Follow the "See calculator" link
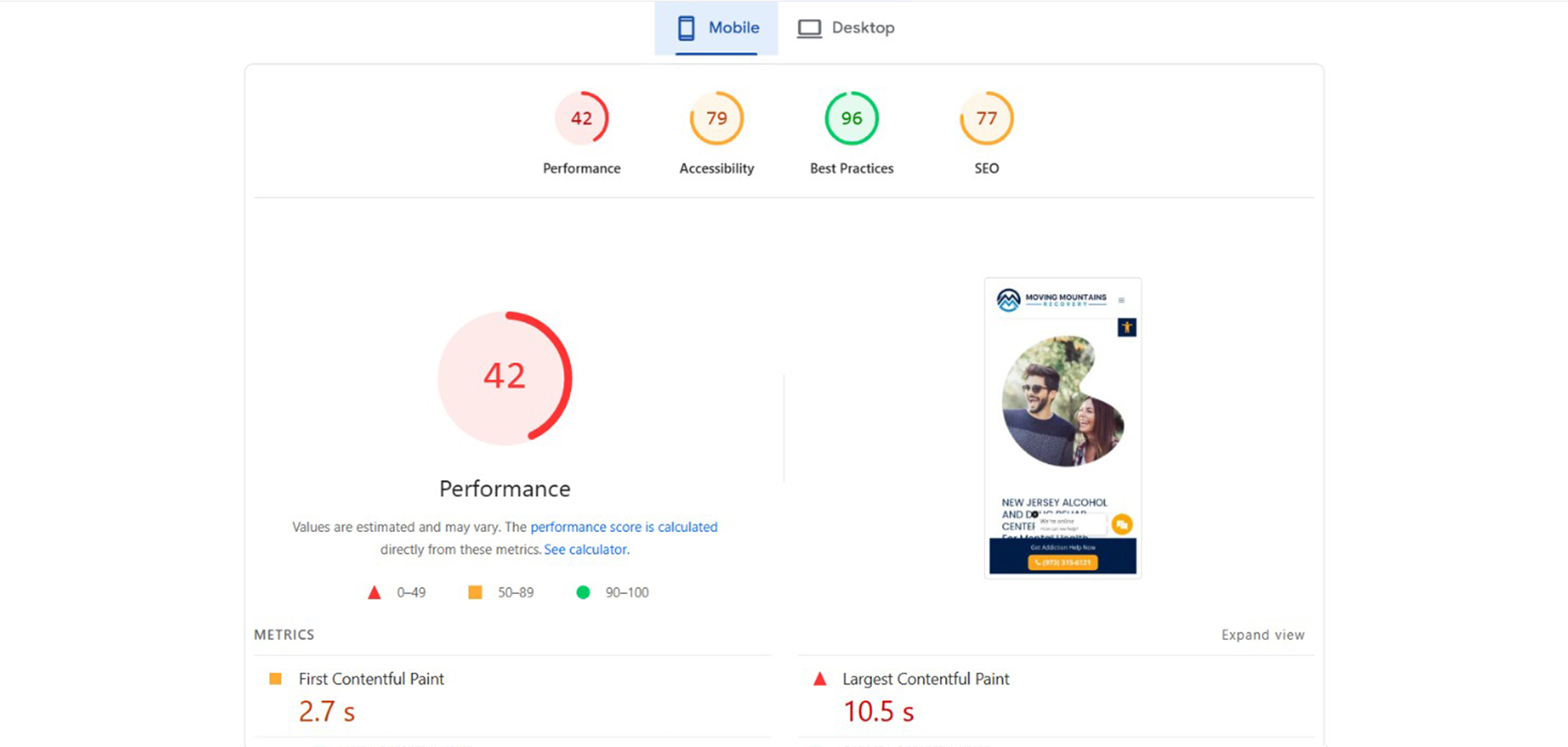Image resolution: width=1568 pixels, height=747 pixels. (585, 549)
